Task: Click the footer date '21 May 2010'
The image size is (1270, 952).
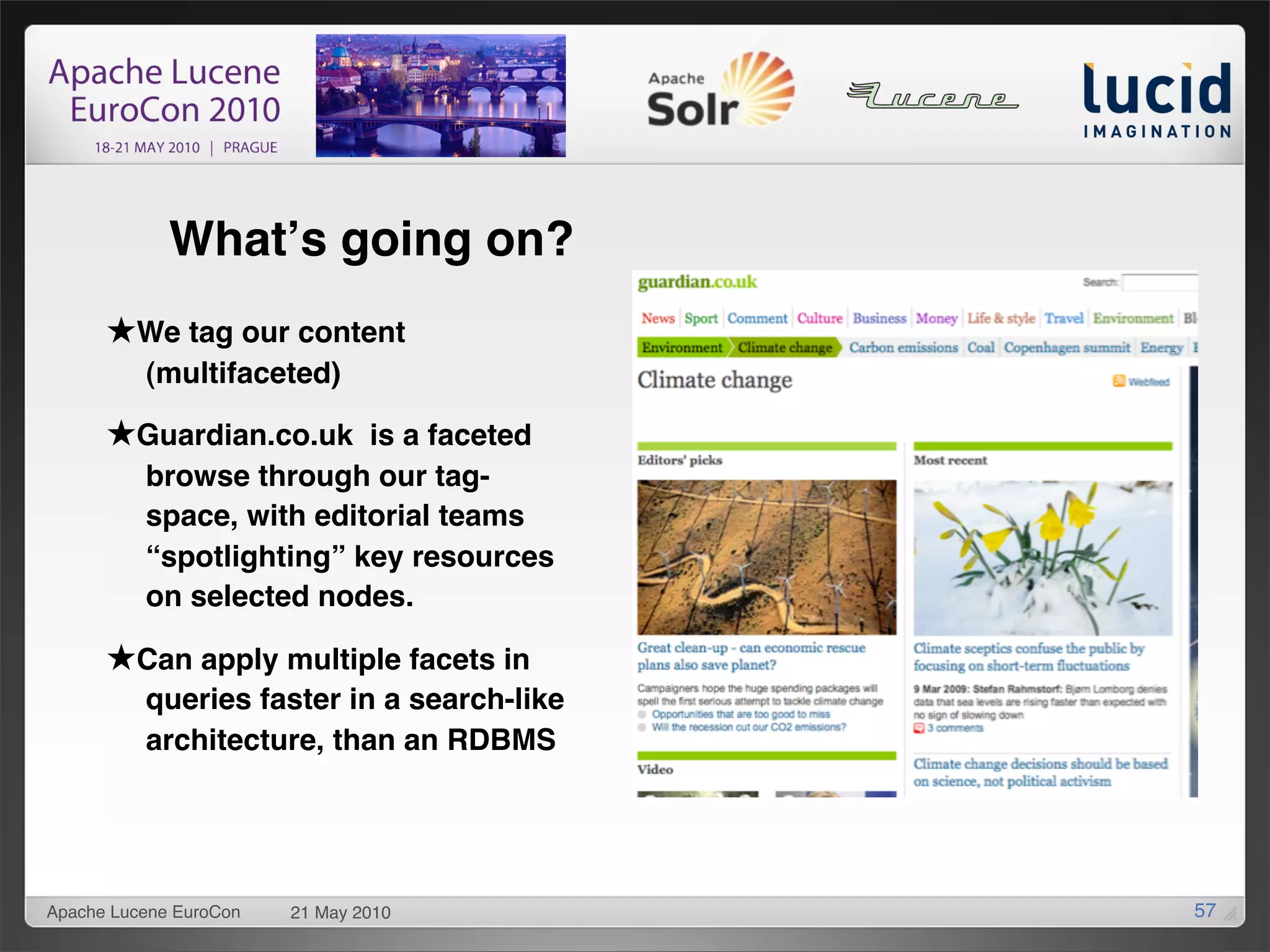Action: point(340,912)
